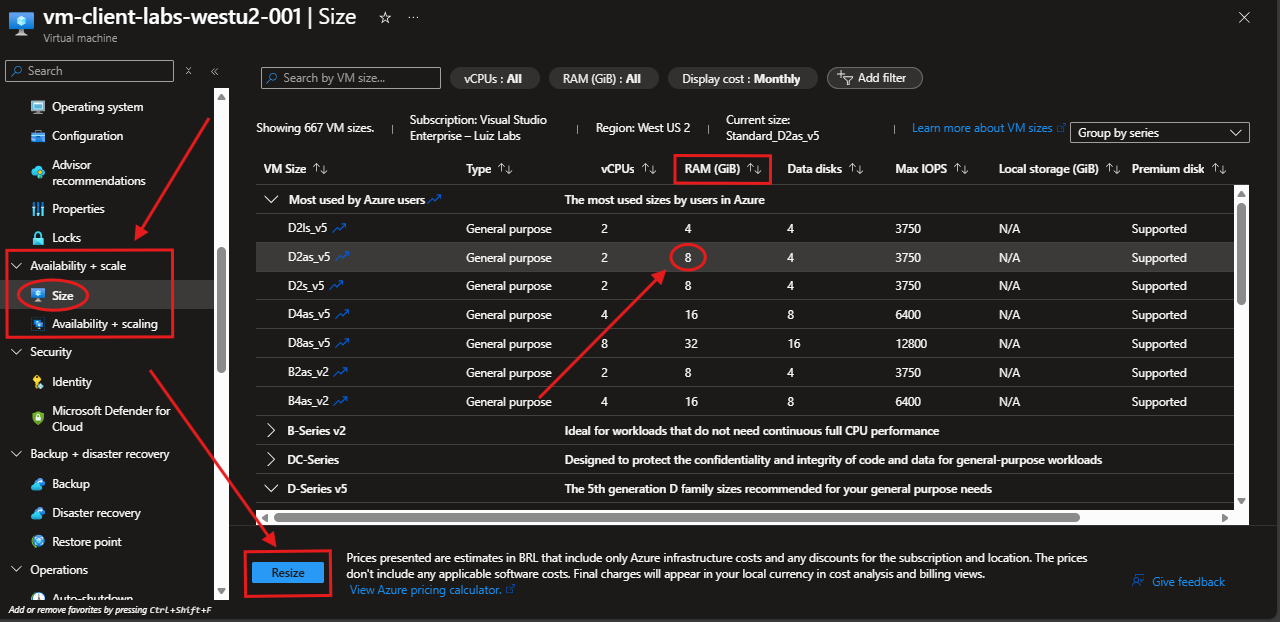Click the Resize button
Image resolution: width=1280 pixels, height=622 pixels.
tap(287, 573)
